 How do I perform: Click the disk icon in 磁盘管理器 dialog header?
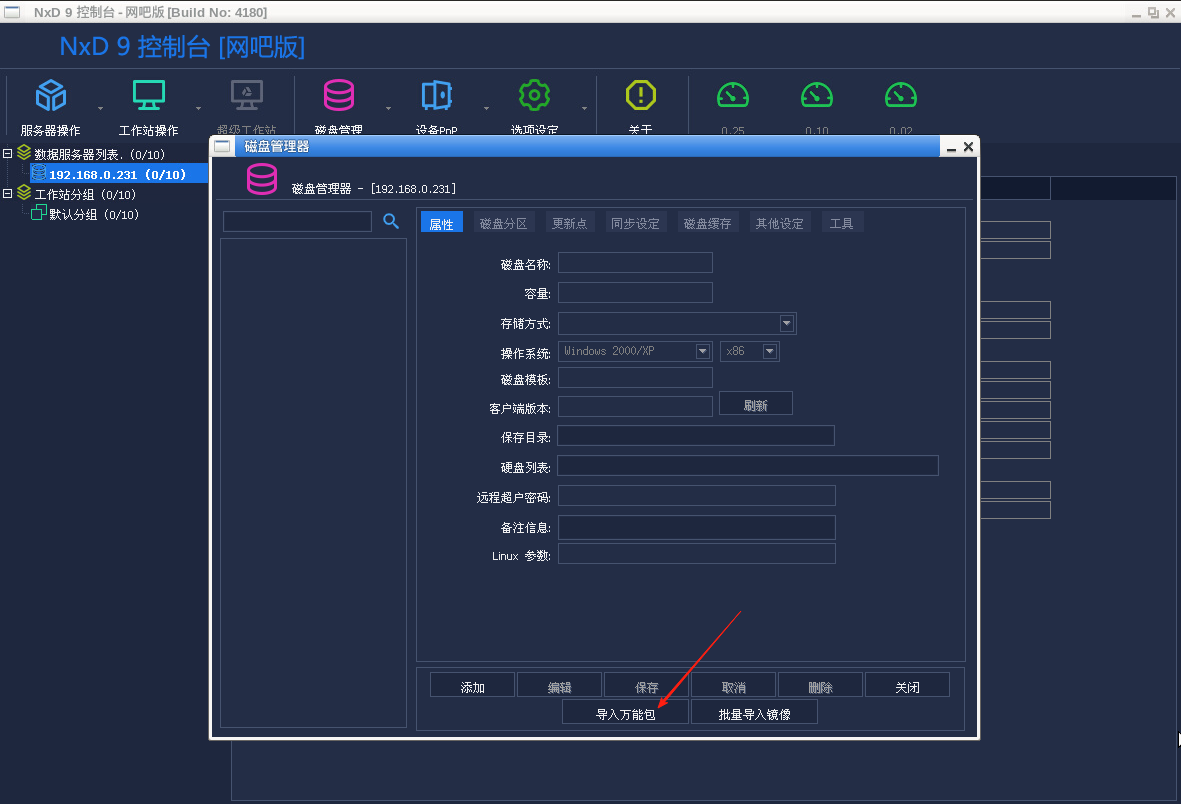pos(261,179)
